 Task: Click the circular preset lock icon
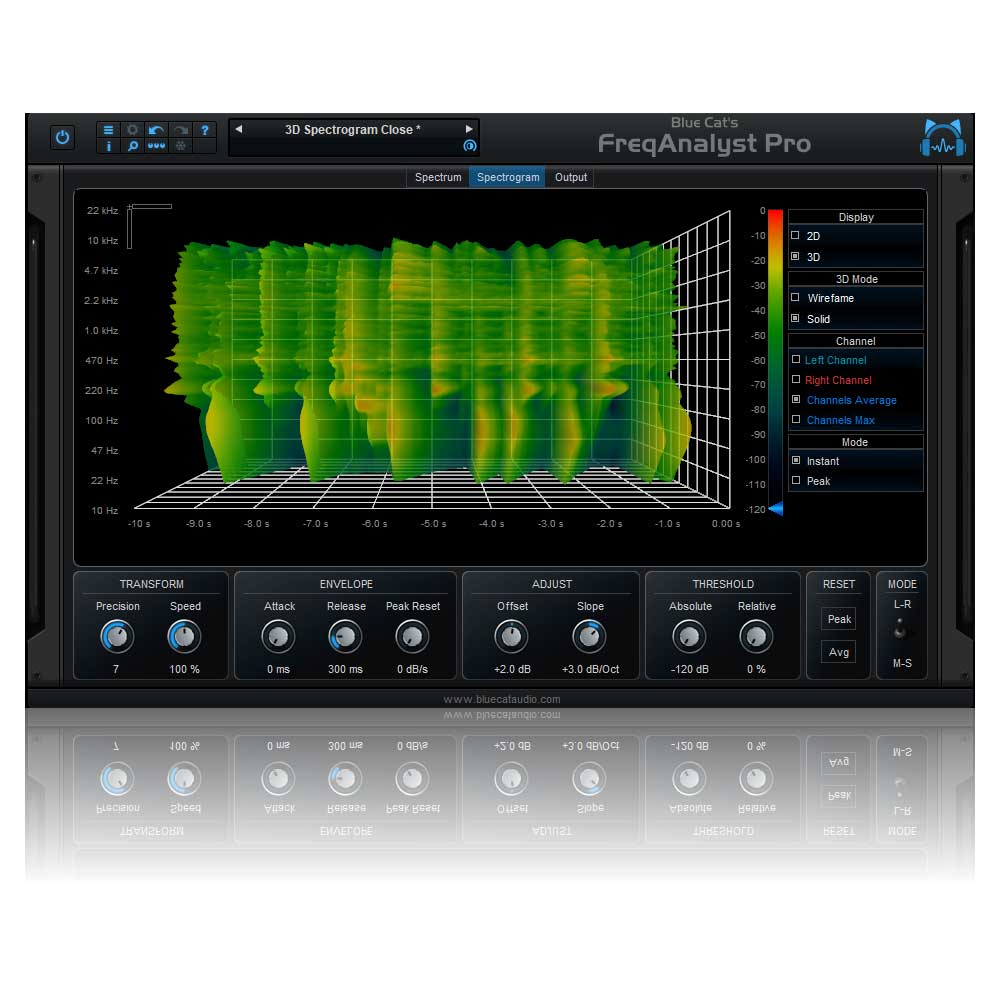point(469,145)
